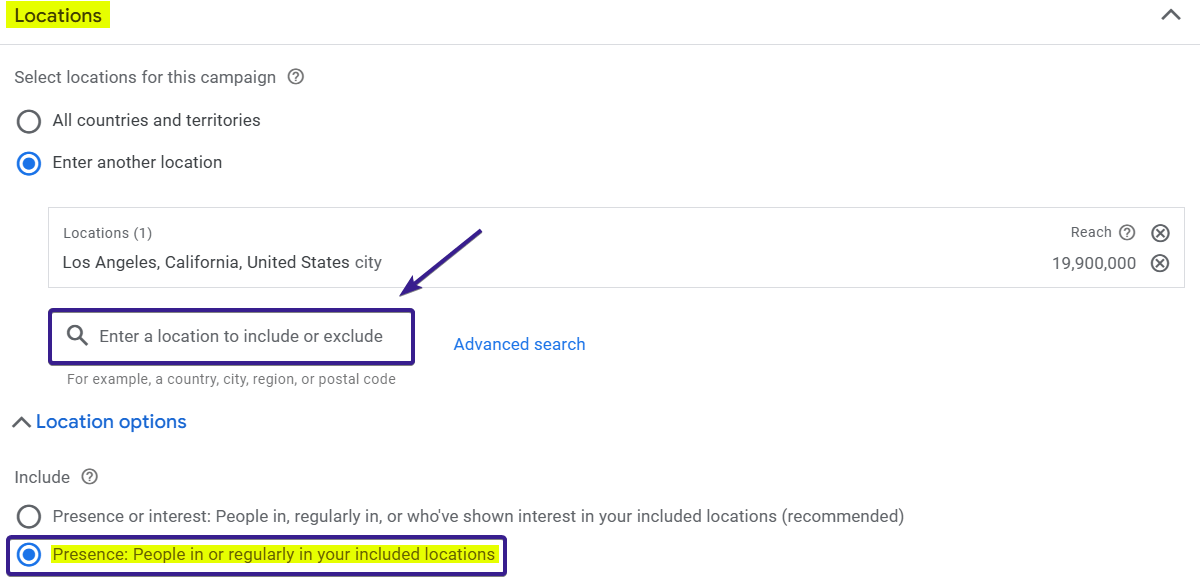This screenshot has height=584, width=1200.
Task: Click the 19,900,000 reach value
Action: tap(1093, 264)
